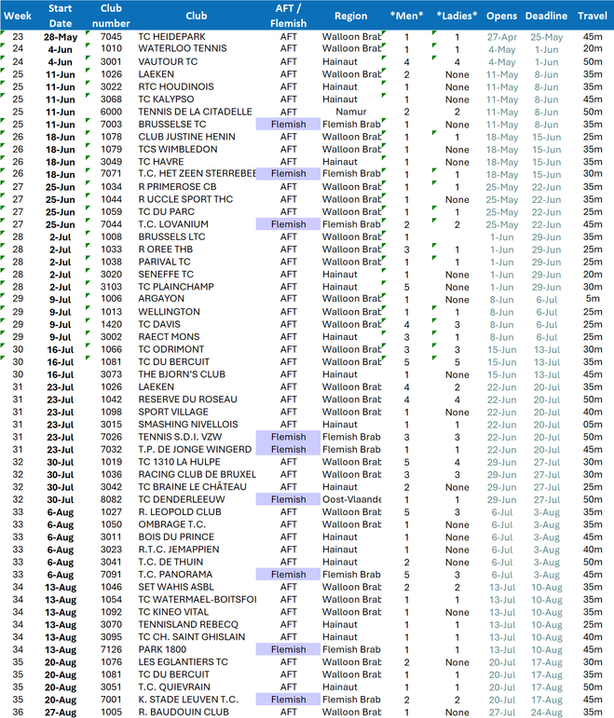Click the Oost-Vlaanderen region cell
Image resolution: width=614 pixels, height=718 pixels.
coord(351,499)
